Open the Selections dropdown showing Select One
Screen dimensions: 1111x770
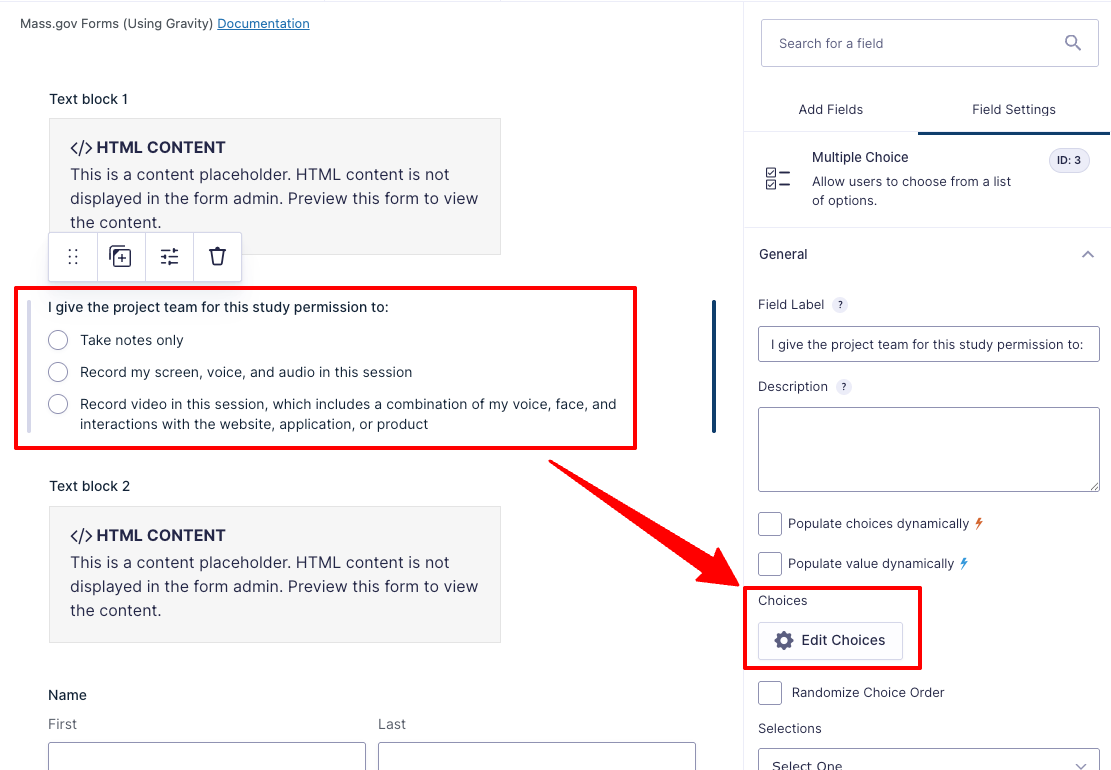tap(928, 761)
